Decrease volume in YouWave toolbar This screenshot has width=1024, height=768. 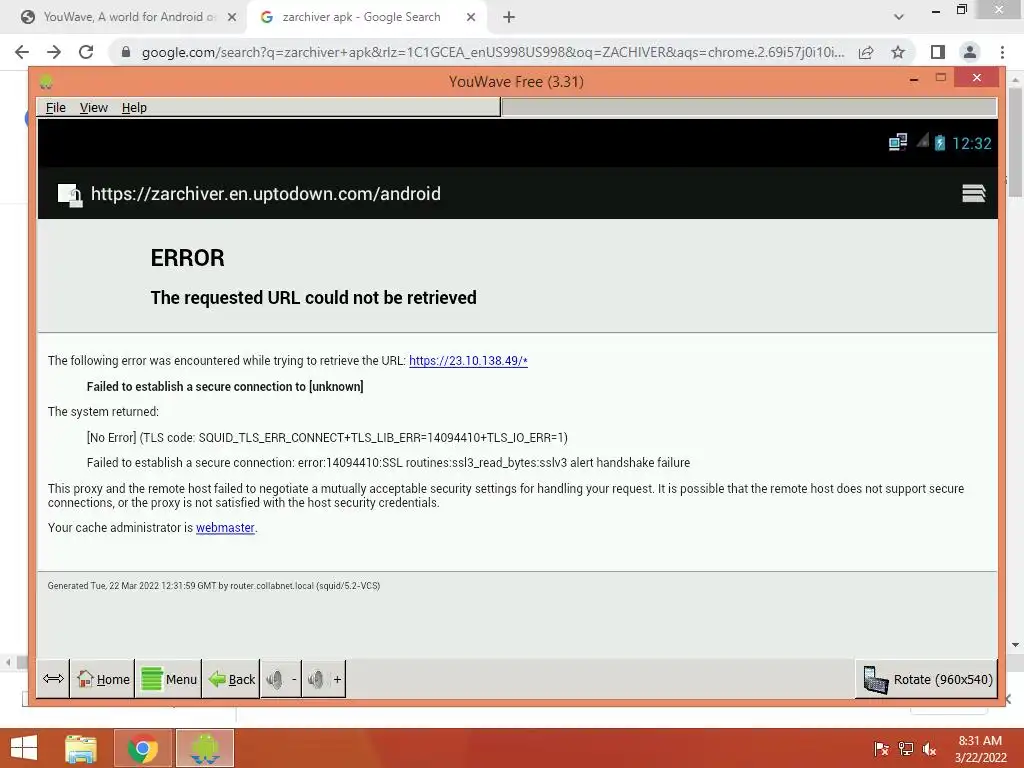281,679
